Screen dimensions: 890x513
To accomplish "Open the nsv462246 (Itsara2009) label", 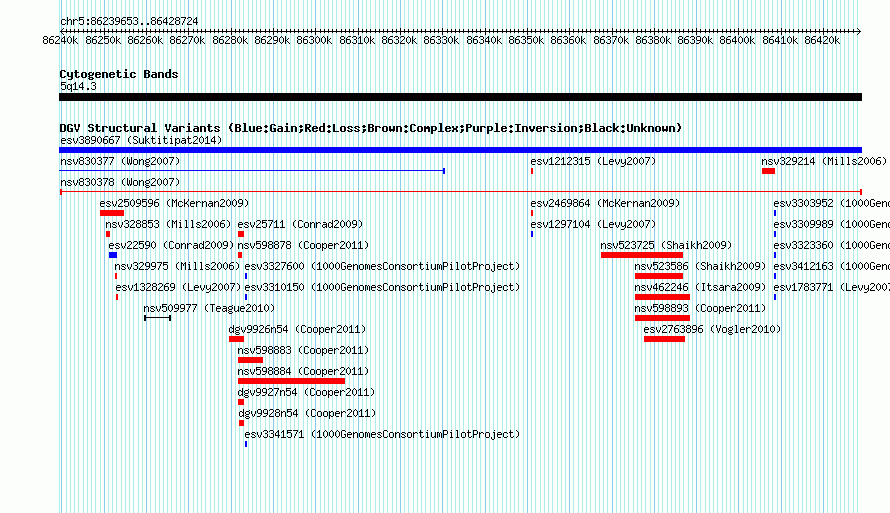I will click(700, 287).
